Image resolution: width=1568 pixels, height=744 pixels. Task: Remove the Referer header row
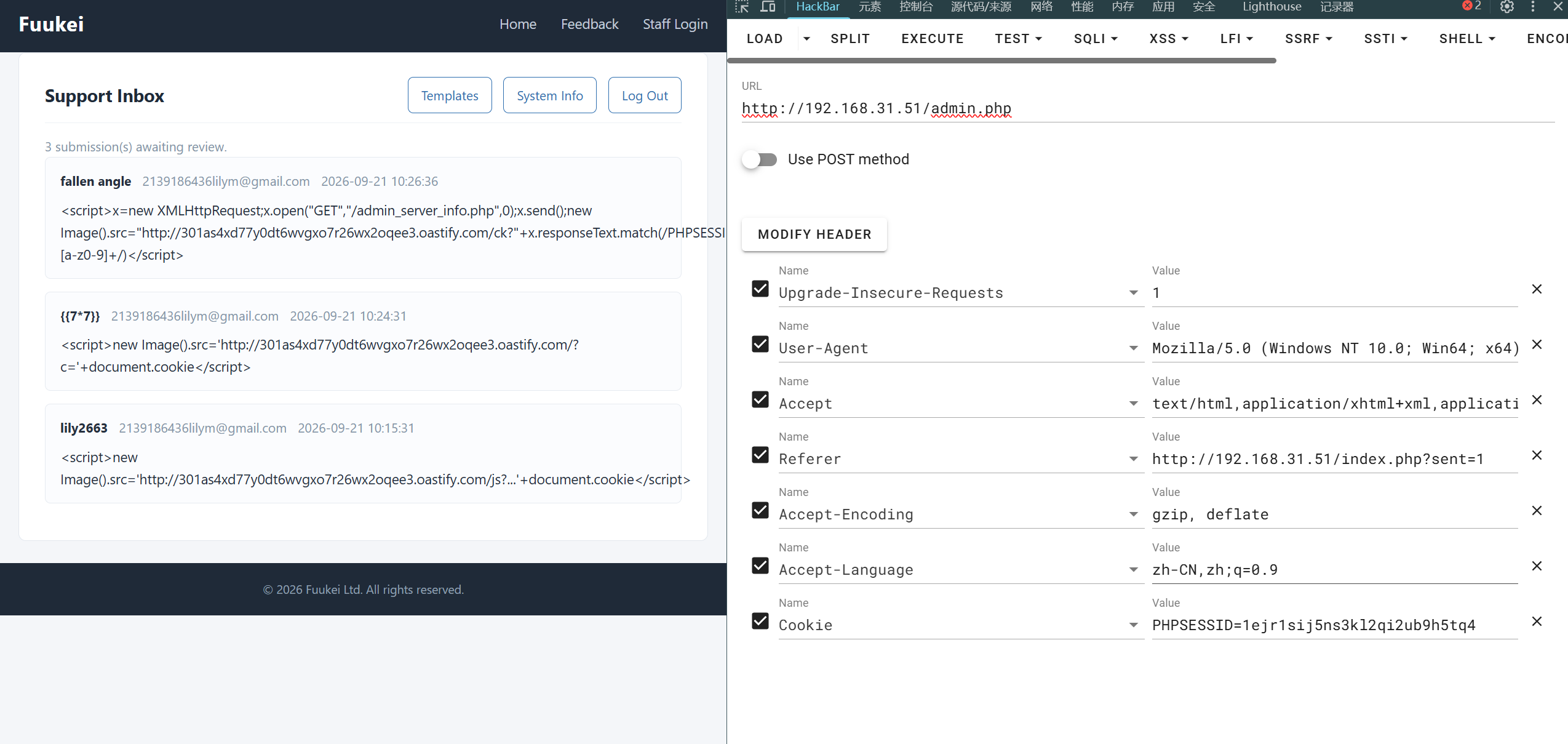click(x=1537, y=455)
